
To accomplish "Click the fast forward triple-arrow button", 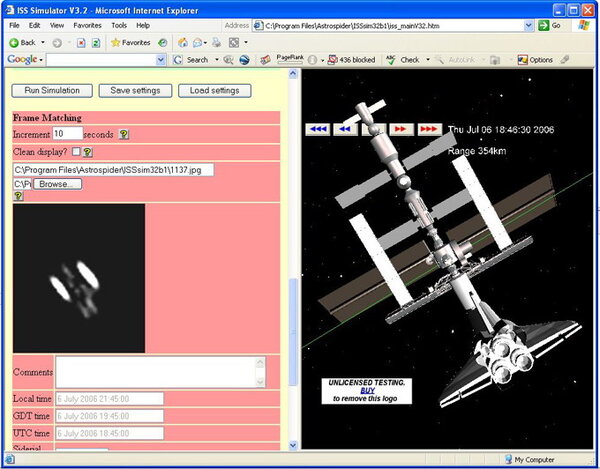I will (429, 129).
